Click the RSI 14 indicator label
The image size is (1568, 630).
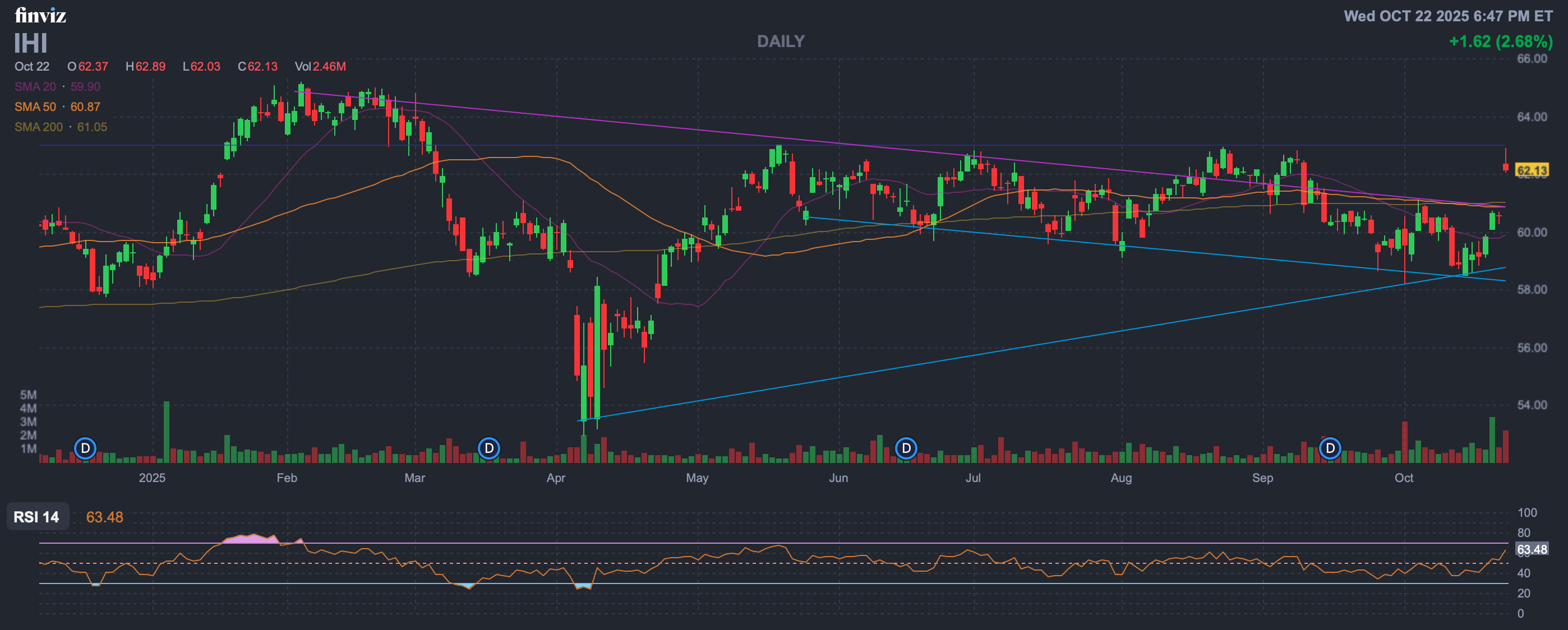[36, 517]
